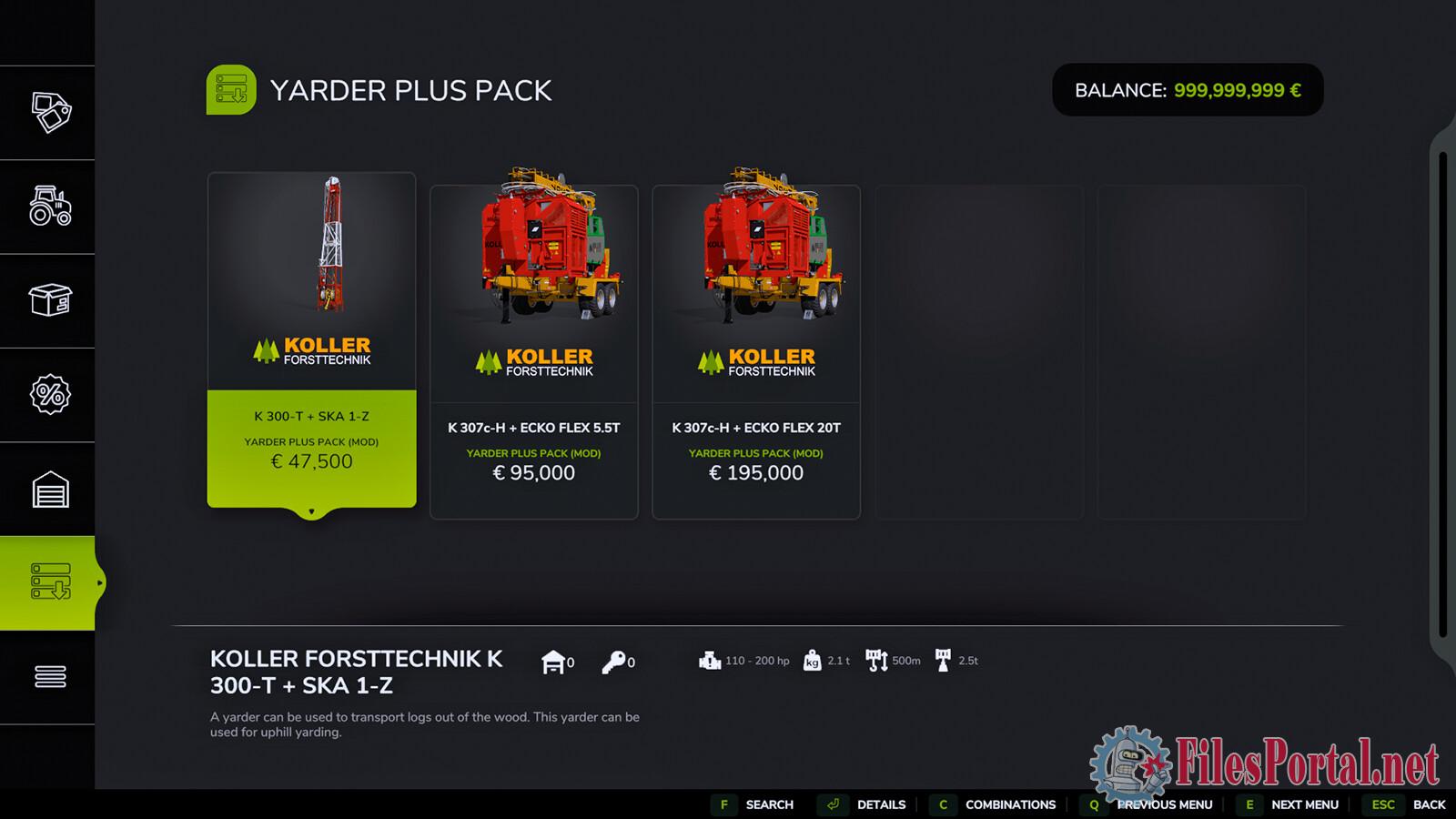The image size is (1456, 819).
Task: Open the price tags category in the sidebar
Action: tap(51, 112)
